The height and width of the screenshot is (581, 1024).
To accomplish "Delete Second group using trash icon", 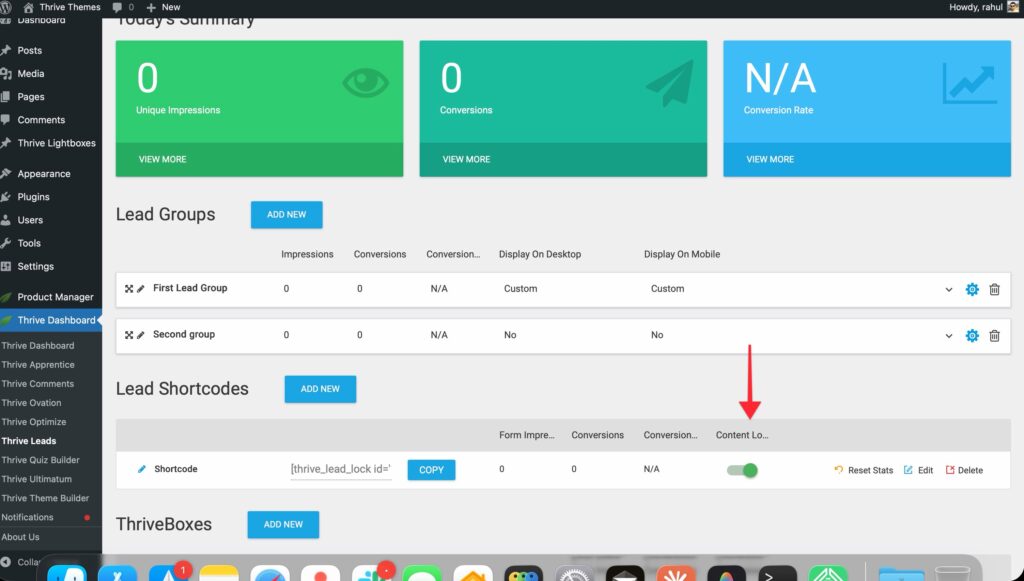I will click(x=994, y=336).
